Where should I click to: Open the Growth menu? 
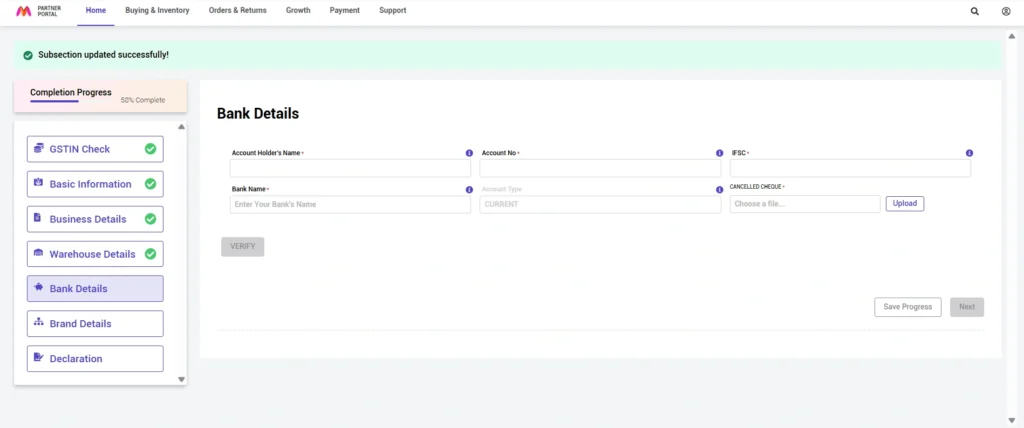(298, 10)
